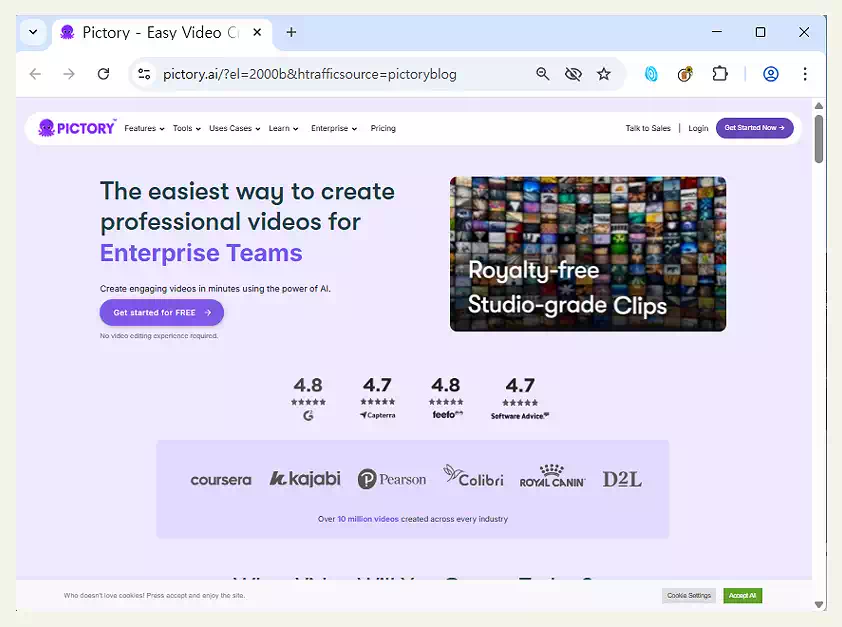Expand the Enterprise dropdown menu
The height and width of the screenshot is (627, 842).
click(333, 129)
